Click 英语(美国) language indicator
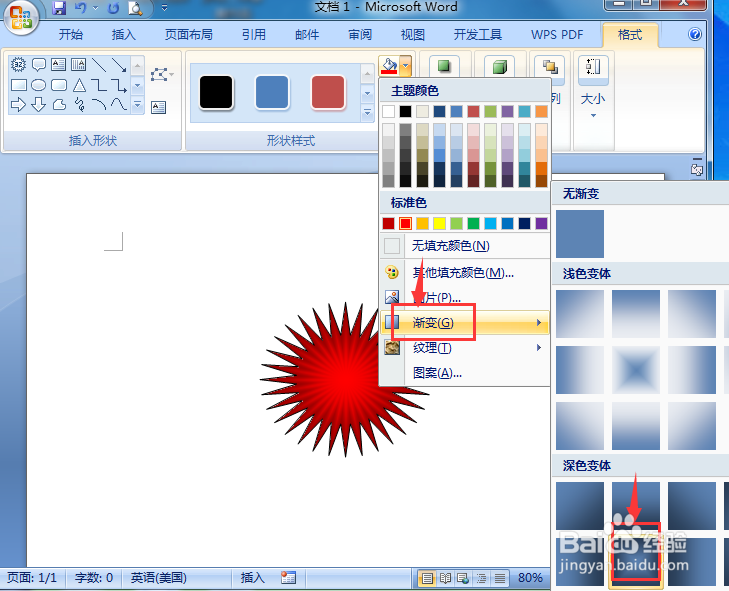729x591 pixels. tap(159, 578)
